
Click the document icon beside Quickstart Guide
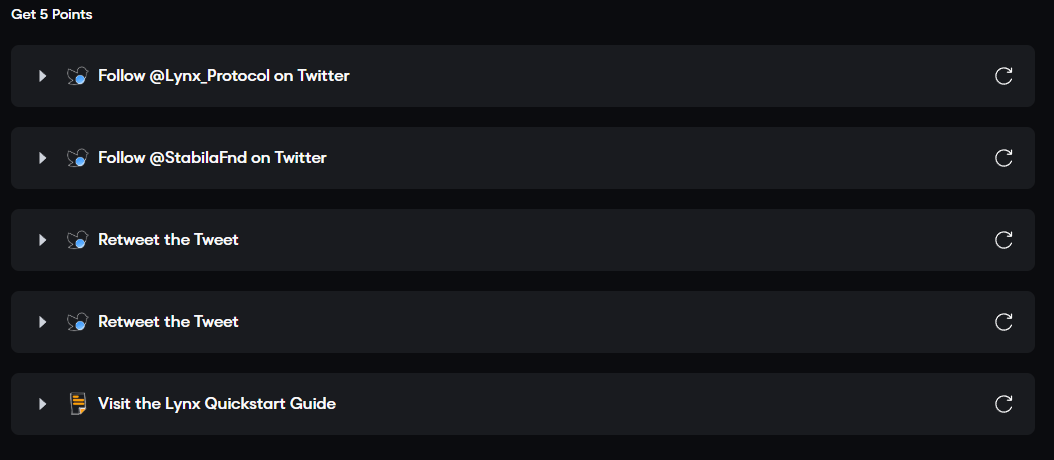pyautogui.click(x=79, y=404)
